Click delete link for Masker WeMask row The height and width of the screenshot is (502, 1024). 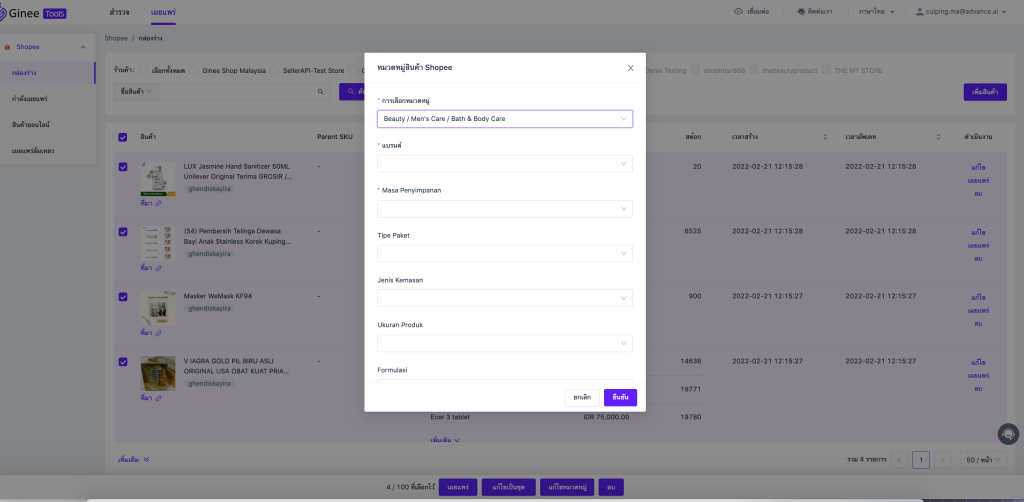point(978,324)
